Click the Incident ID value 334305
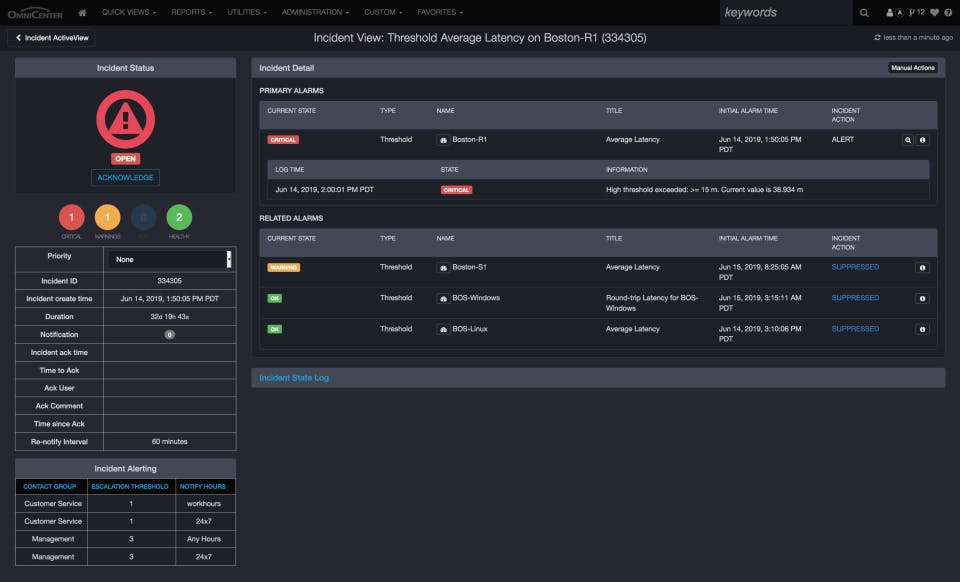 coord(170,281)
